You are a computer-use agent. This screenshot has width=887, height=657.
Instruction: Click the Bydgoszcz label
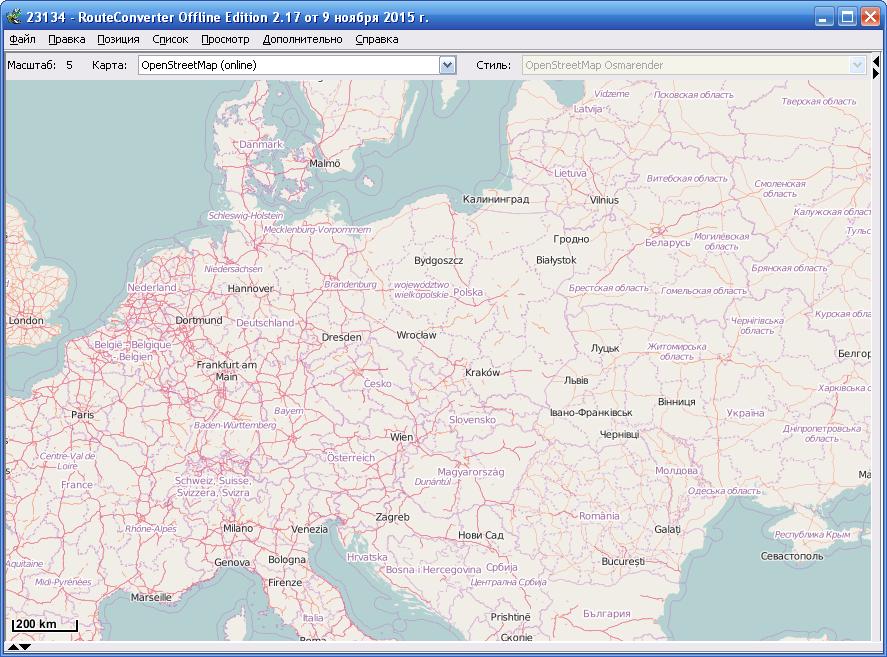[438, 261]
